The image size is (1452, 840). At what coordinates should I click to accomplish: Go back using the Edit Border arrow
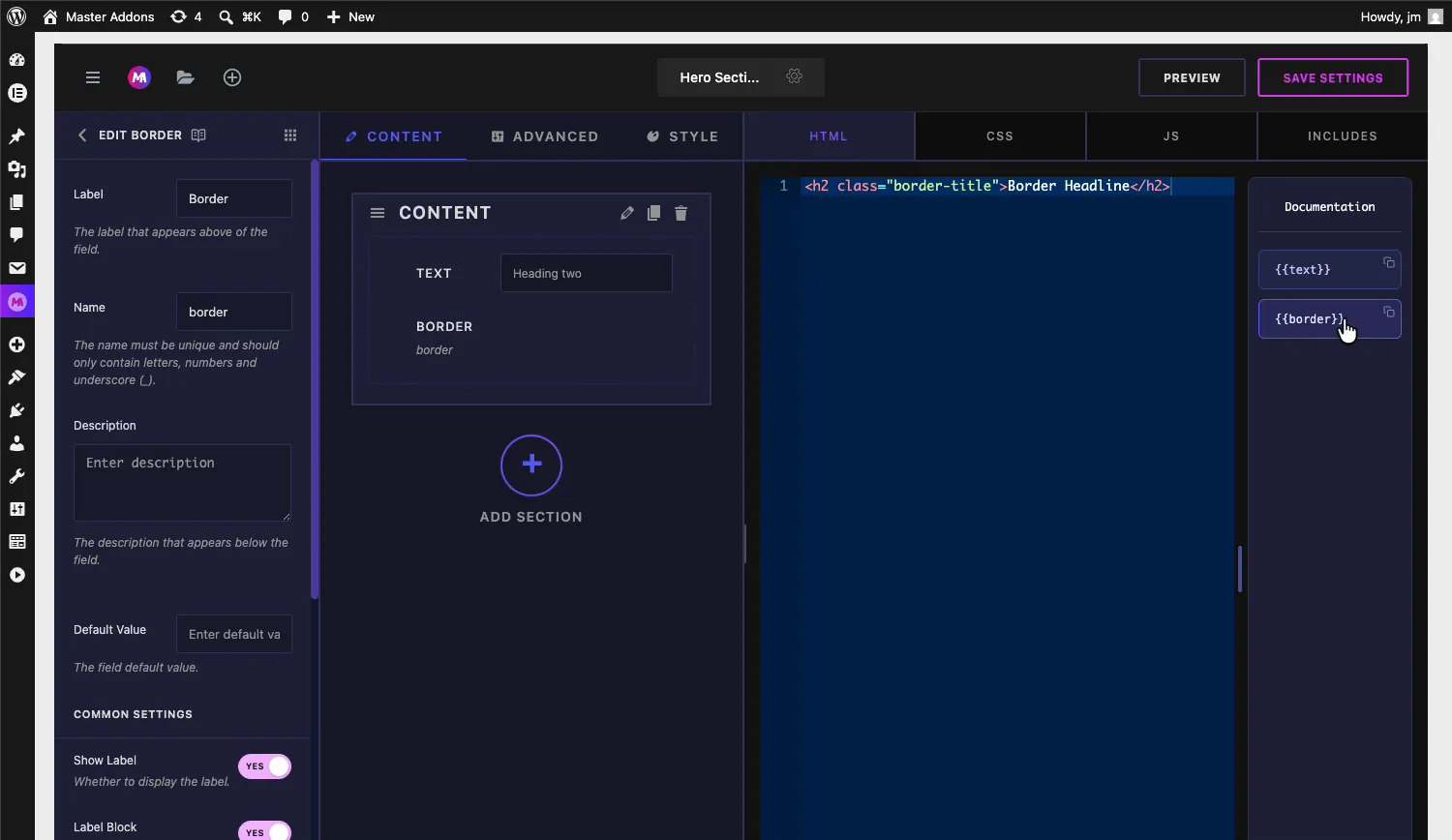(82, 135)
